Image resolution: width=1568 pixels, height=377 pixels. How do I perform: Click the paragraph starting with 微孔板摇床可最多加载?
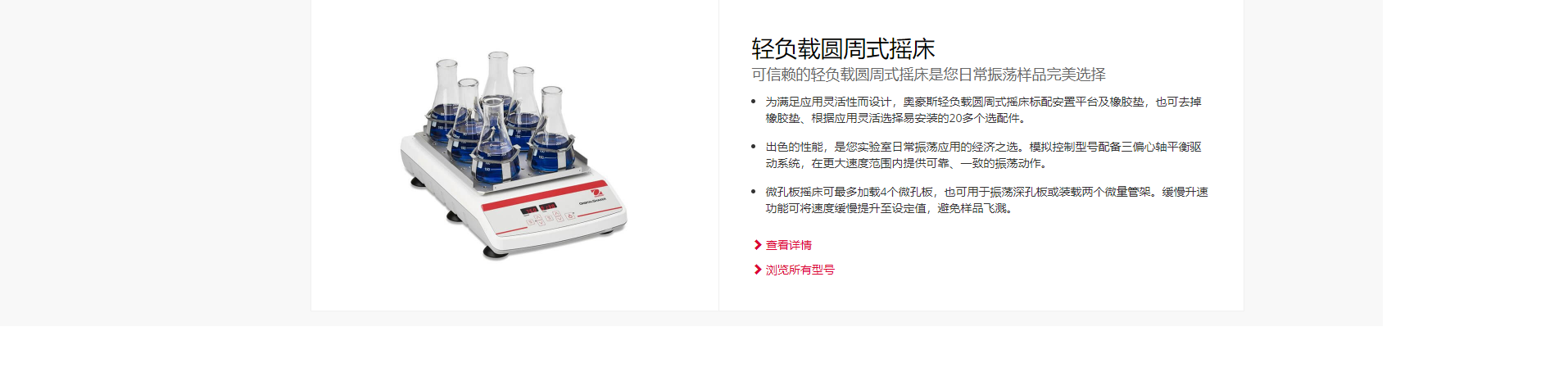tap(986, 200)
